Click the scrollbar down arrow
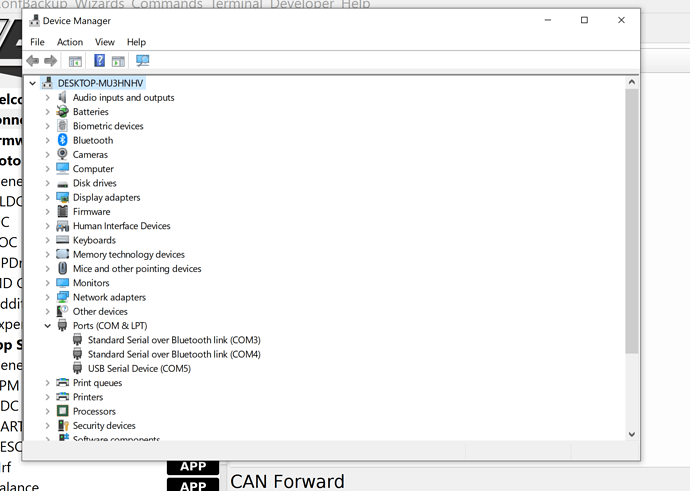Screen dimensions: 690x491 tap(632, 434)
